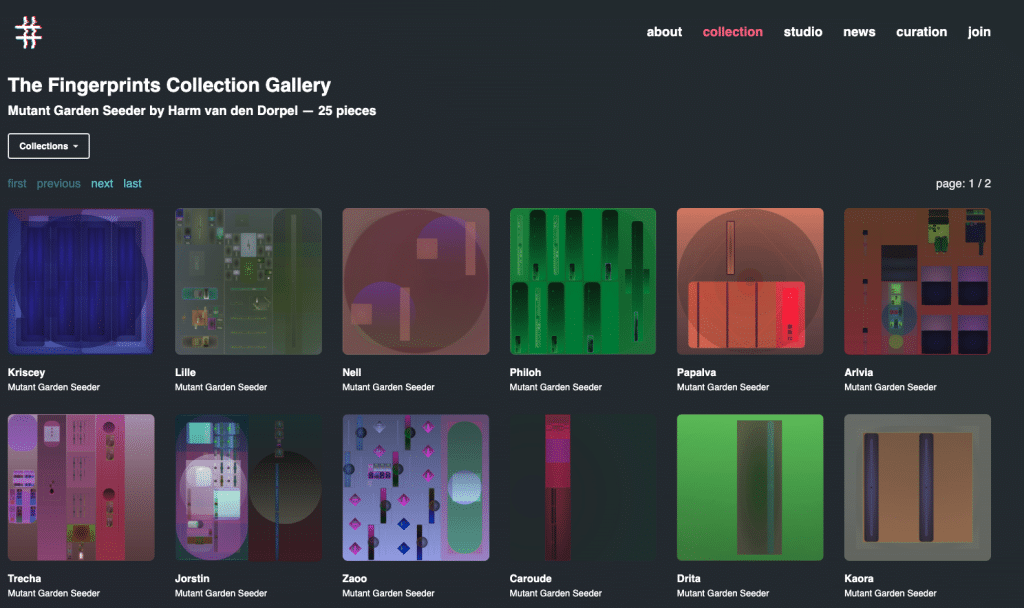The image size is (1024, 608).
Task: Click the Mutant Garden Seeder 25 pieces subtitle
Action: pyautogui.click(x=192, y=110)
